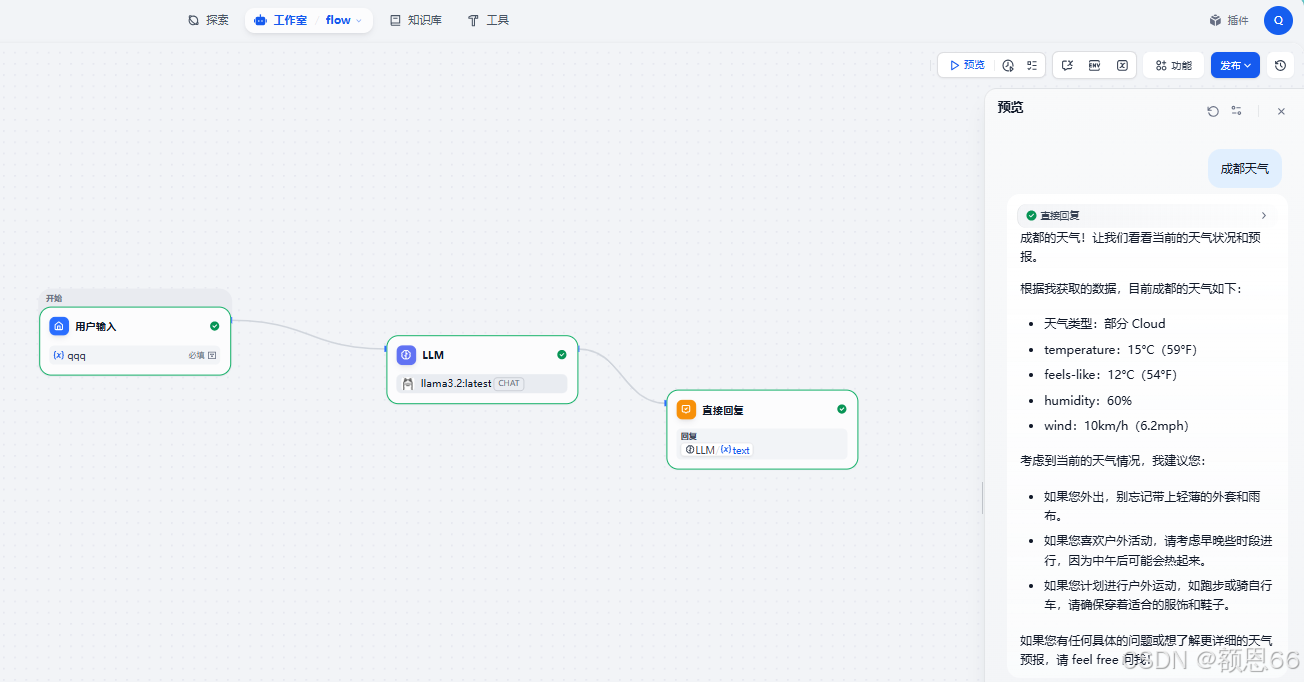Open preview panel settings sliders icon
The image size is (1304, 682).
[1236, 111]
